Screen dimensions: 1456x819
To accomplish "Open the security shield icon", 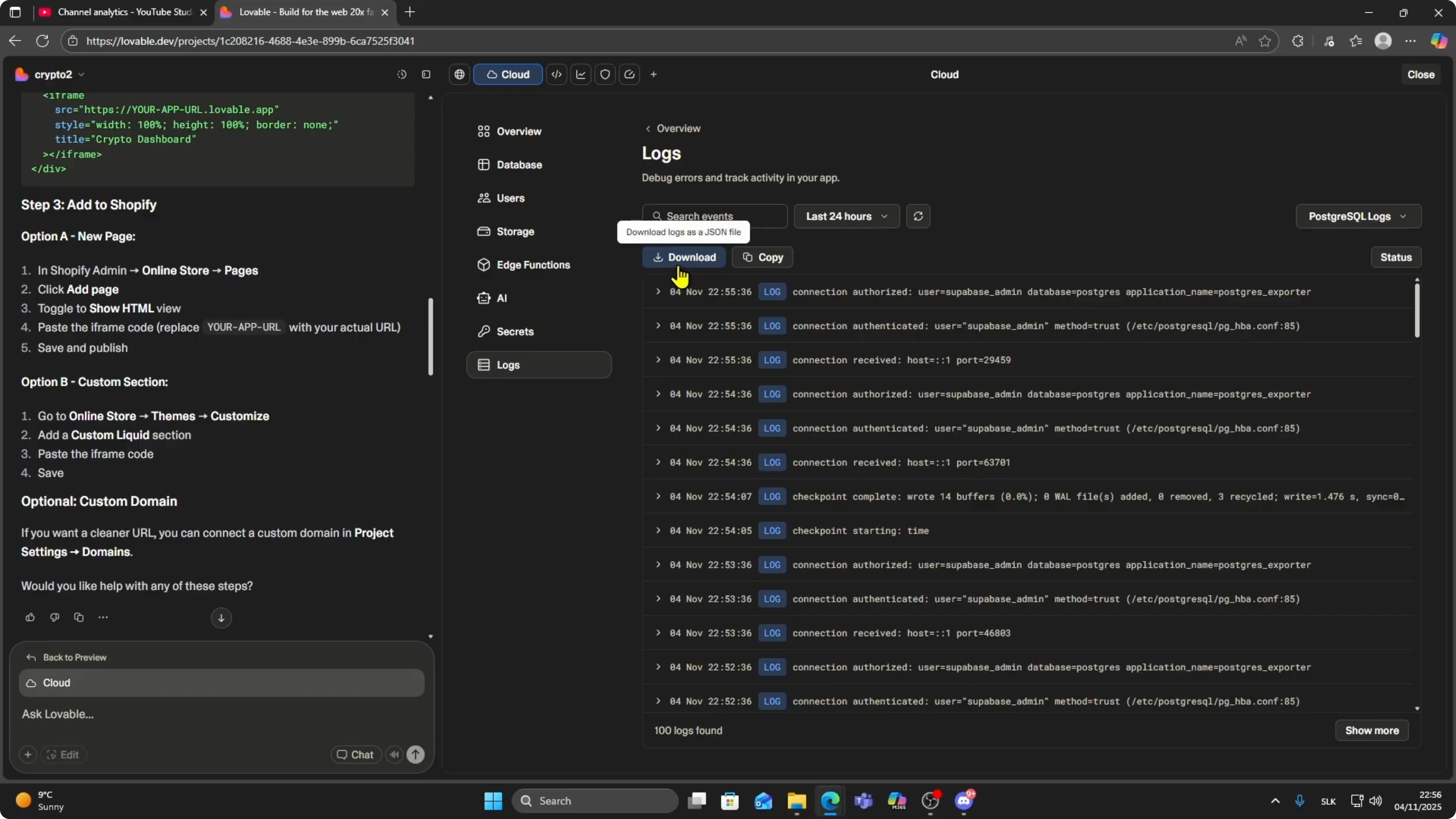I will (605, 75).
